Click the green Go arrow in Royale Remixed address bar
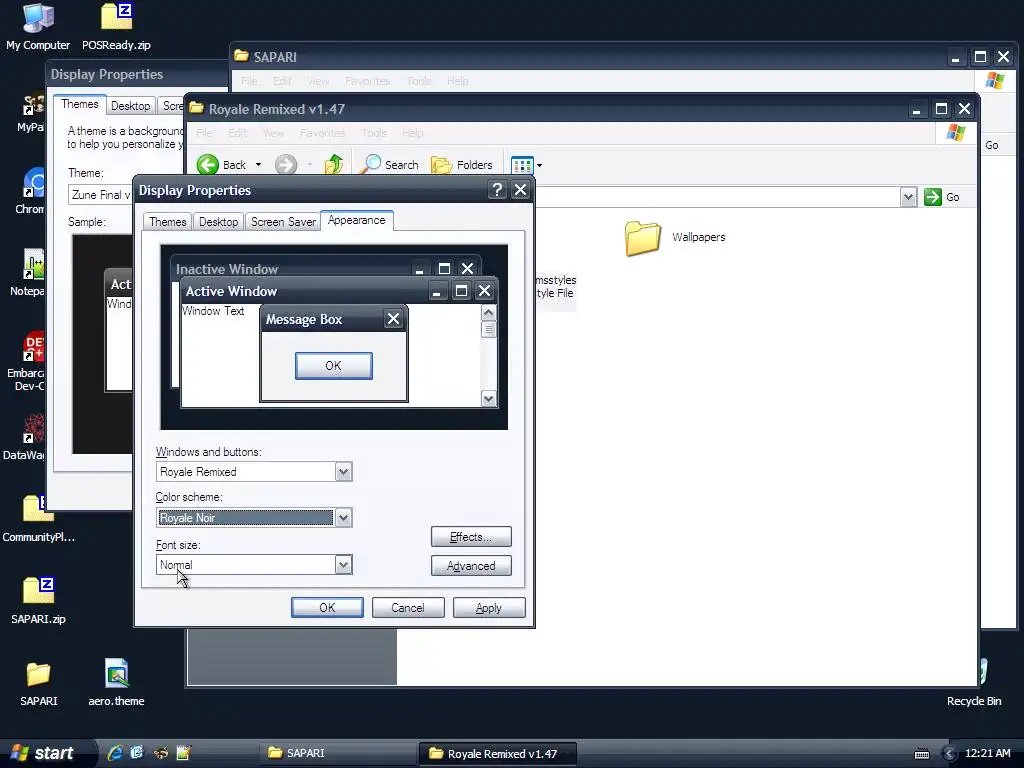The width and height of the screenshot is (1024, 768). (933, 197)
